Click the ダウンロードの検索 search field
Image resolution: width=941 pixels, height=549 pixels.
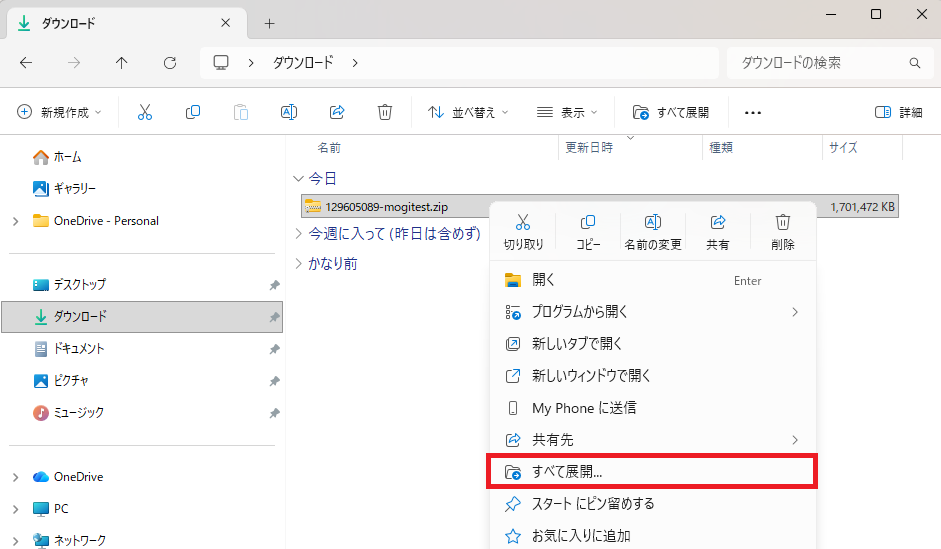(828, 62)
